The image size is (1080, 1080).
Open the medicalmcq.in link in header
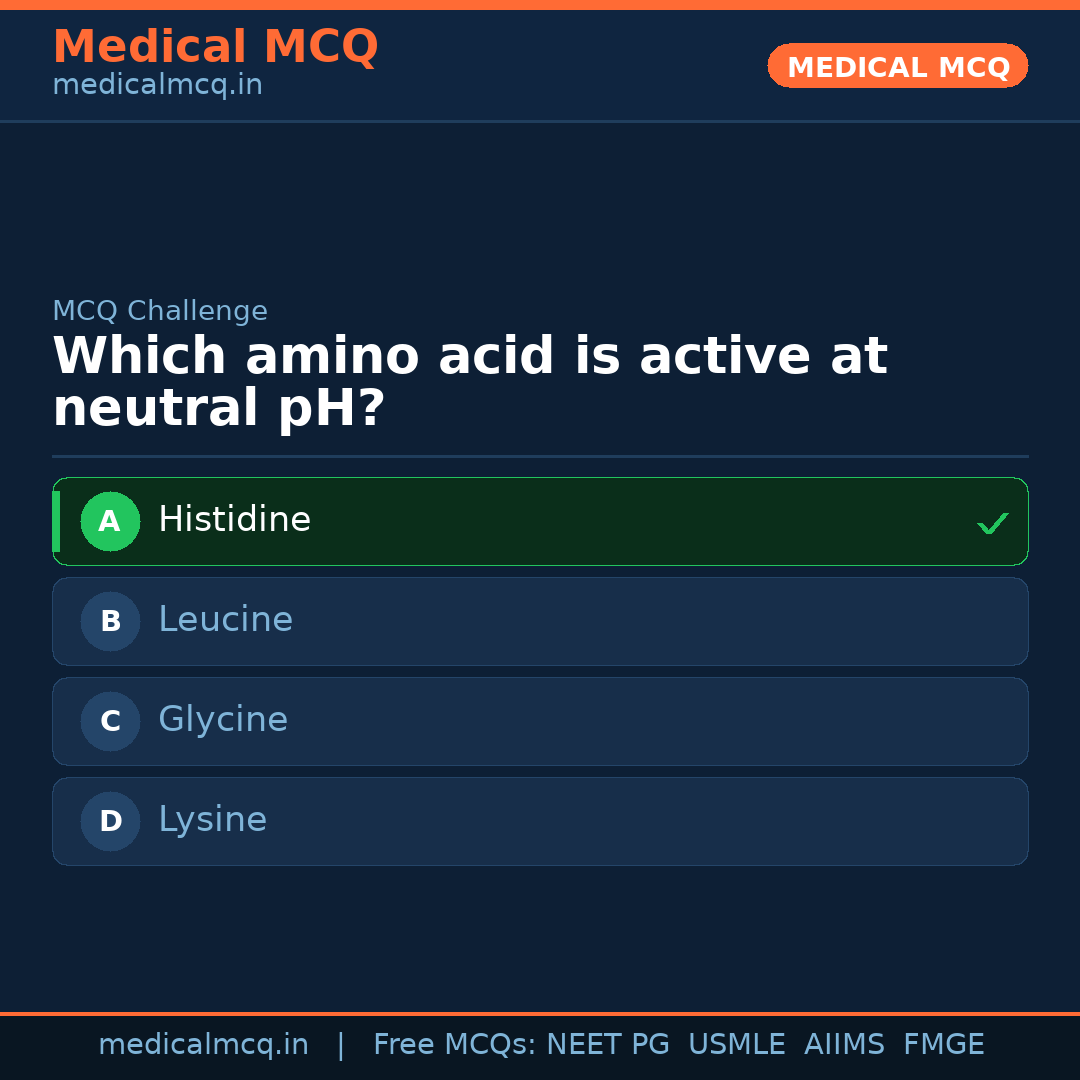[157, 86]
